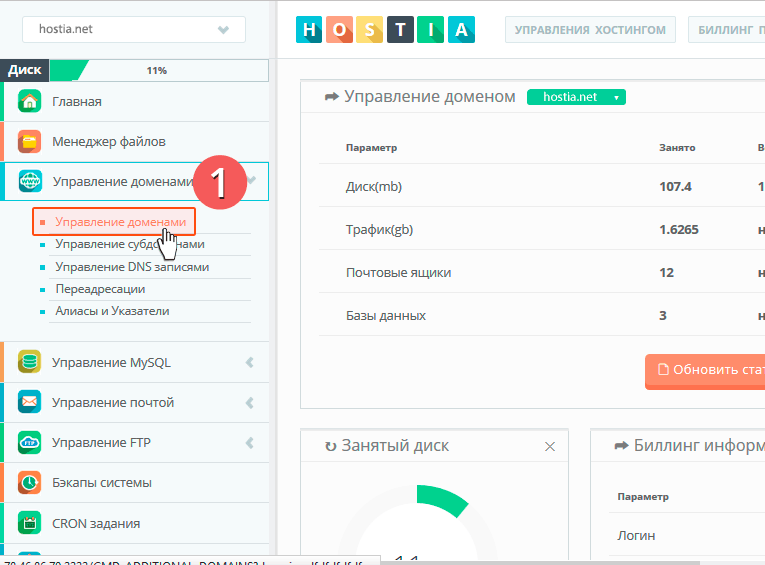
Task: Click arrow icon beside Биллинг информ heading
Action: click(x=621, y=445)
